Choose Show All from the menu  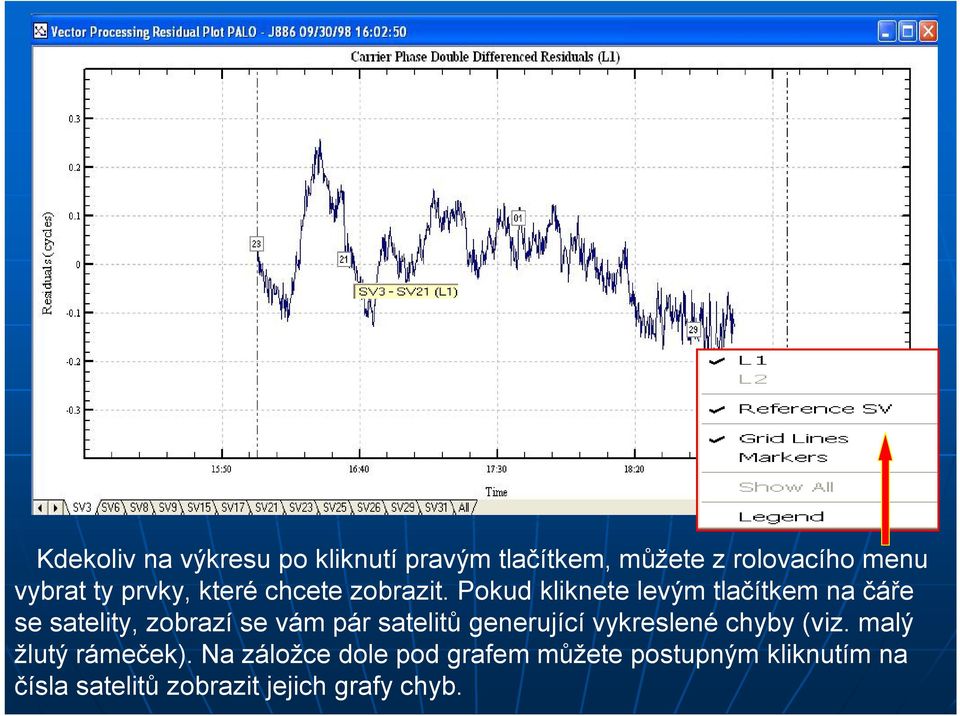pos(818,487)
